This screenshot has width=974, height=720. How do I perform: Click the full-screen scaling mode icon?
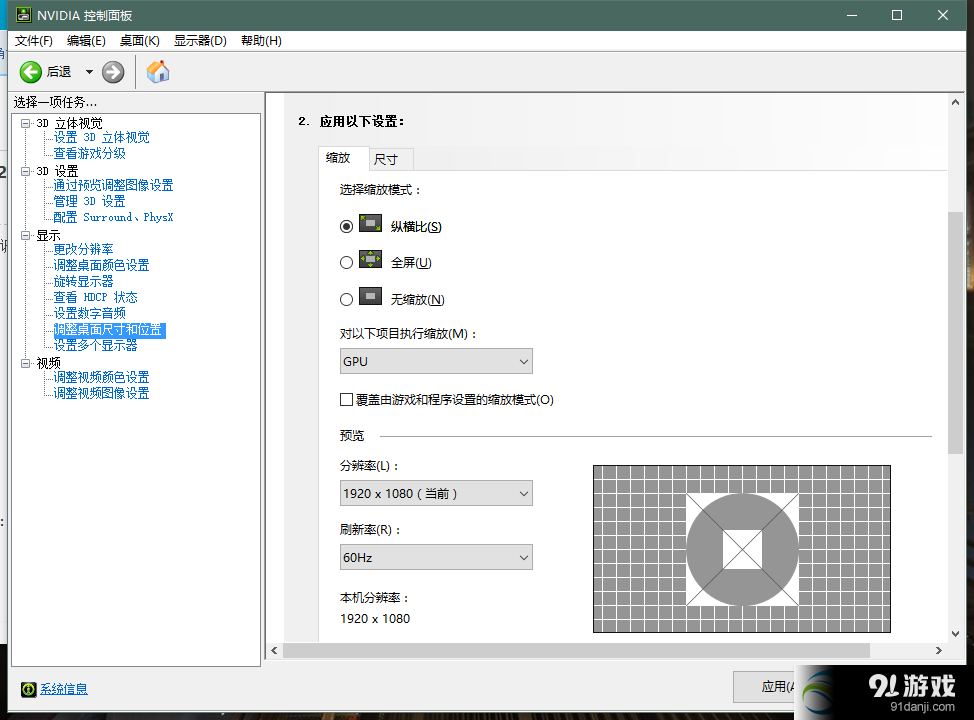click(370, 259)
